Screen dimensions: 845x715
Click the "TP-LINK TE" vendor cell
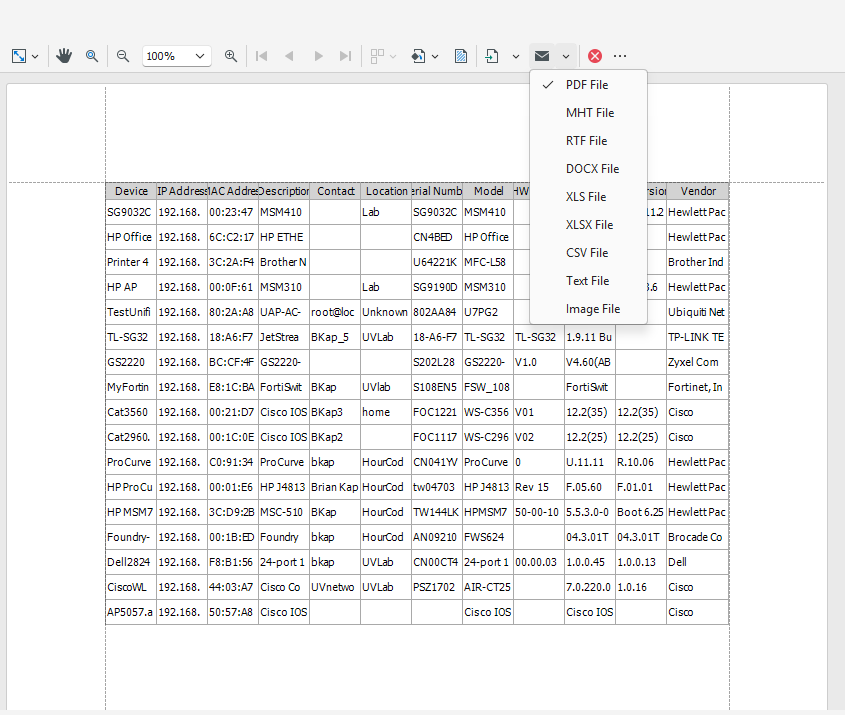(698, 337)
